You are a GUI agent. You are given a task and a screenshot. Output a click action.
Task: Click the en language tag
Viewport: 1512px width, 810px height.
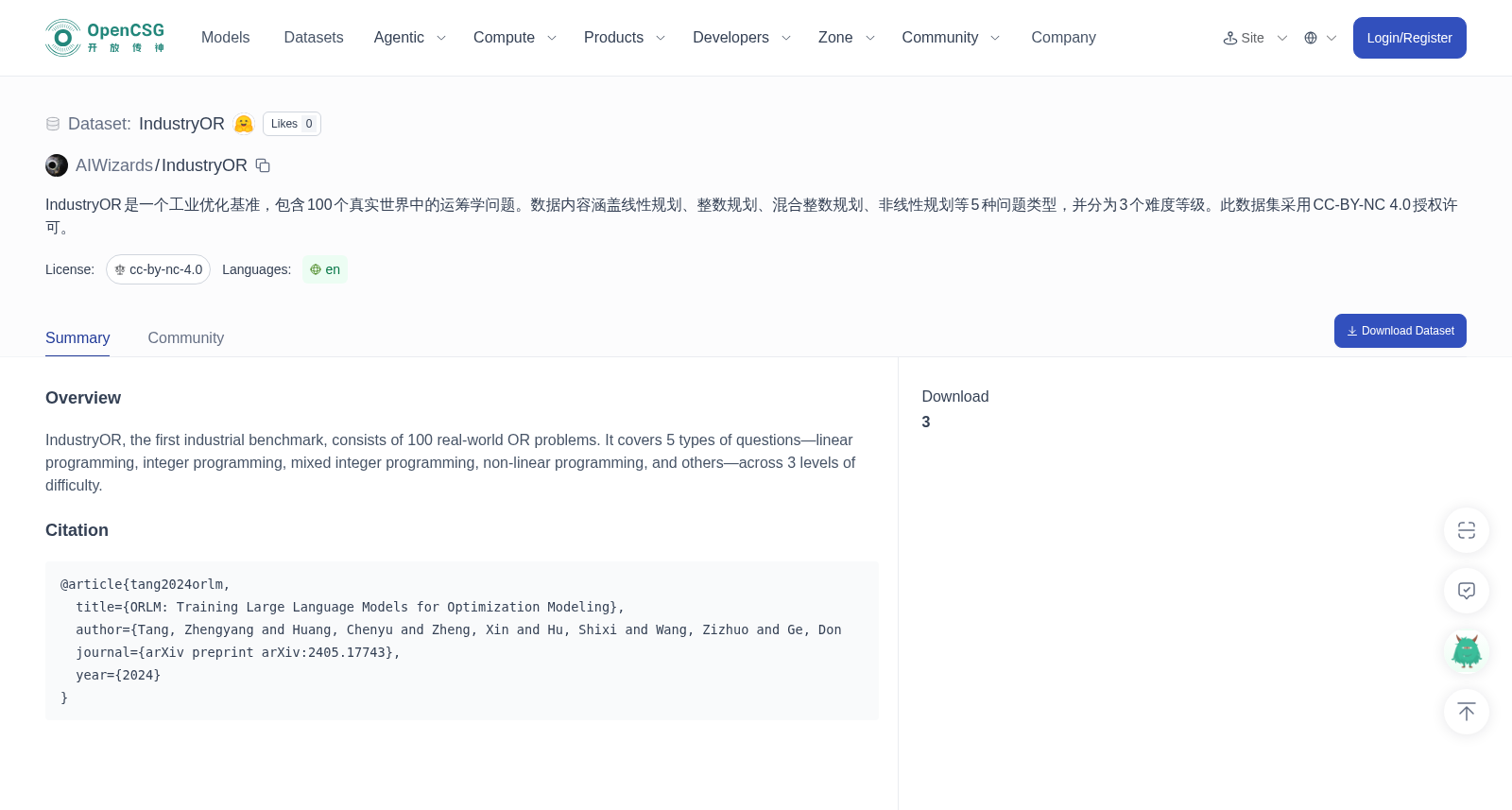(x=325, y=269)
